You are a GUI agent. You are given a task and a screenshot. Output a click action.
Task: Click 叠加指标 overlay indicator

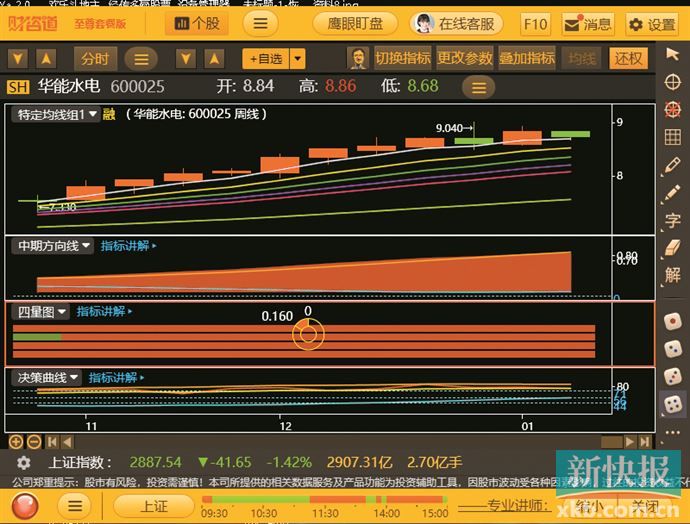pyautogui.click(x=527, y=58)
